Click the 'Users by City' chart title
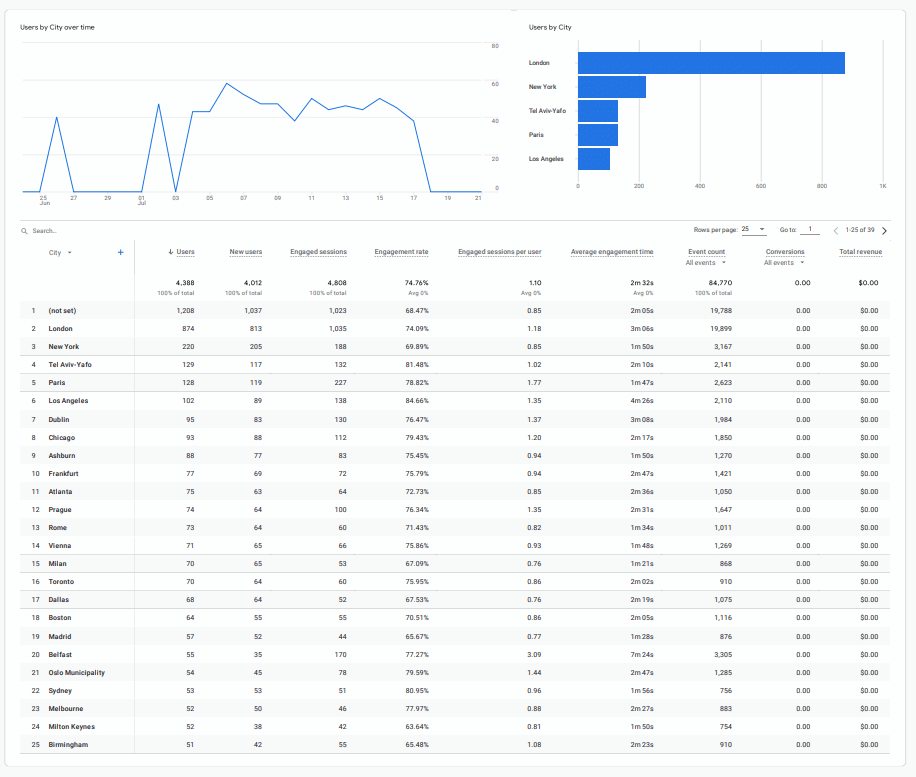This screenshot has height=777, width=916. point(550,27)
